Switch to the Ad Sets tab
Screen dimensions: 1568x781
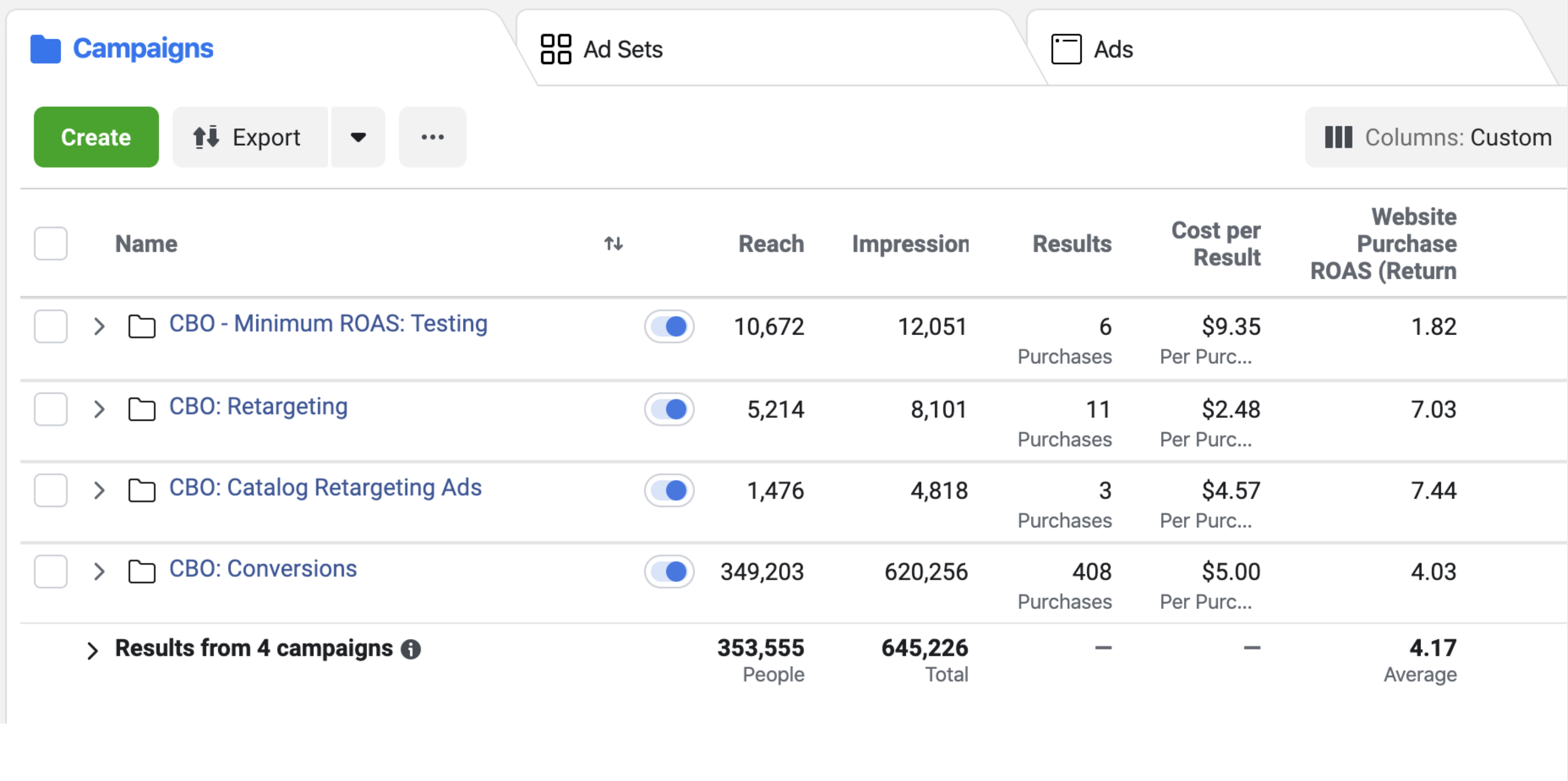623,49
